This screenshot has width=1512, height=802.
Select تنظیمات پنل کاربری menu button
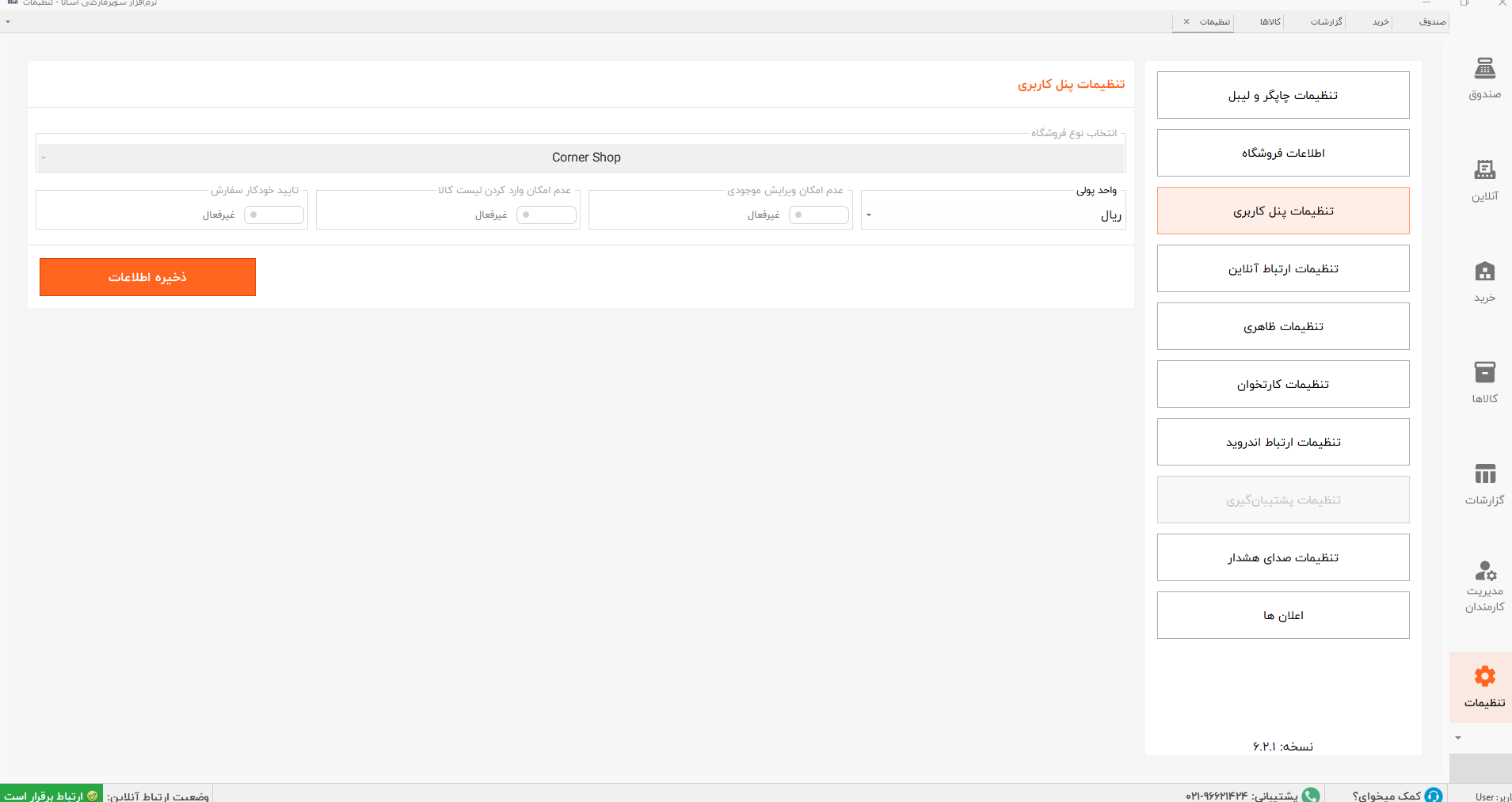click(1283, 211)
